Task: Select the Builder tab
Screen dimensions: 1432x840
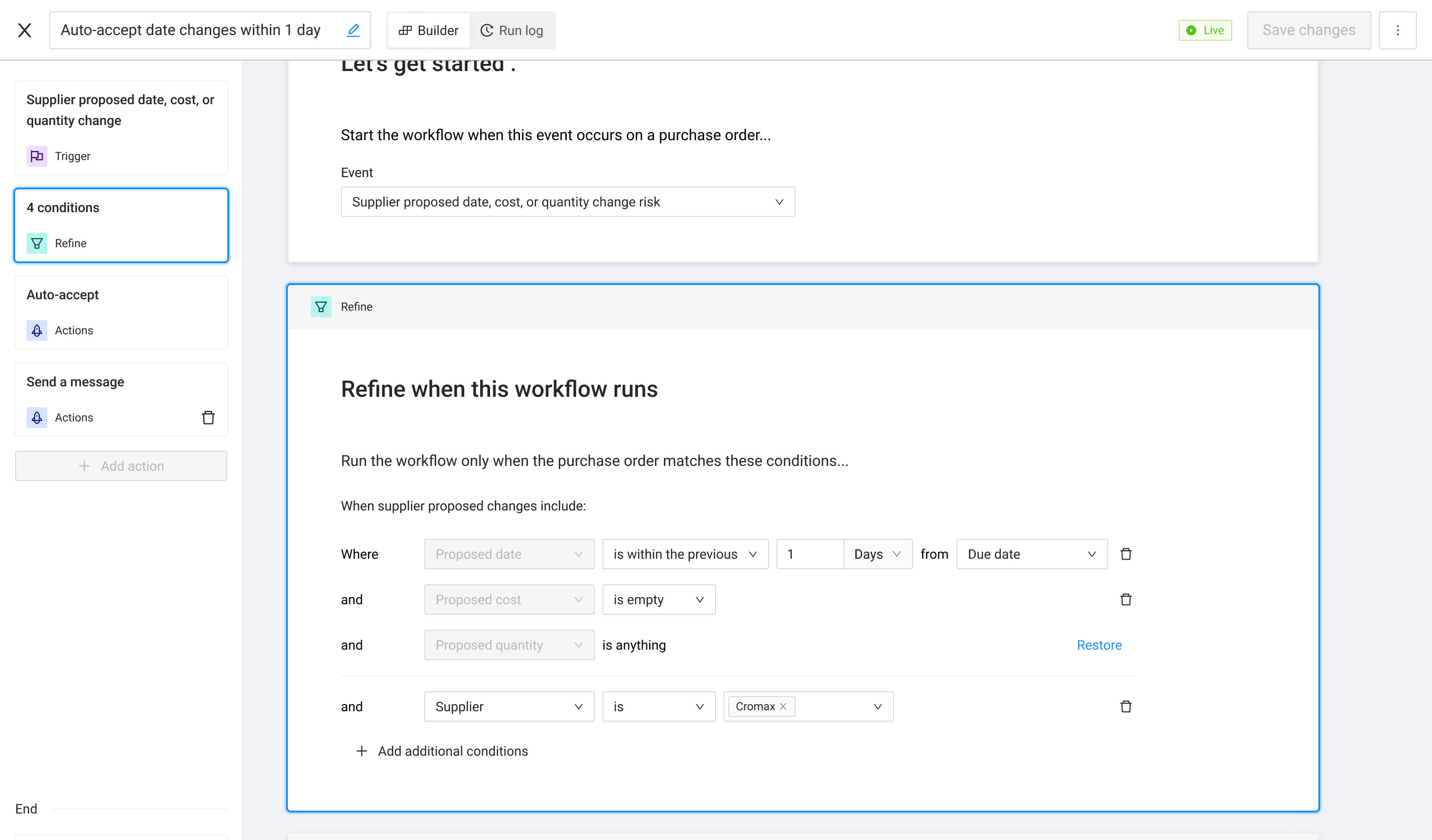Action: (429, 30)
